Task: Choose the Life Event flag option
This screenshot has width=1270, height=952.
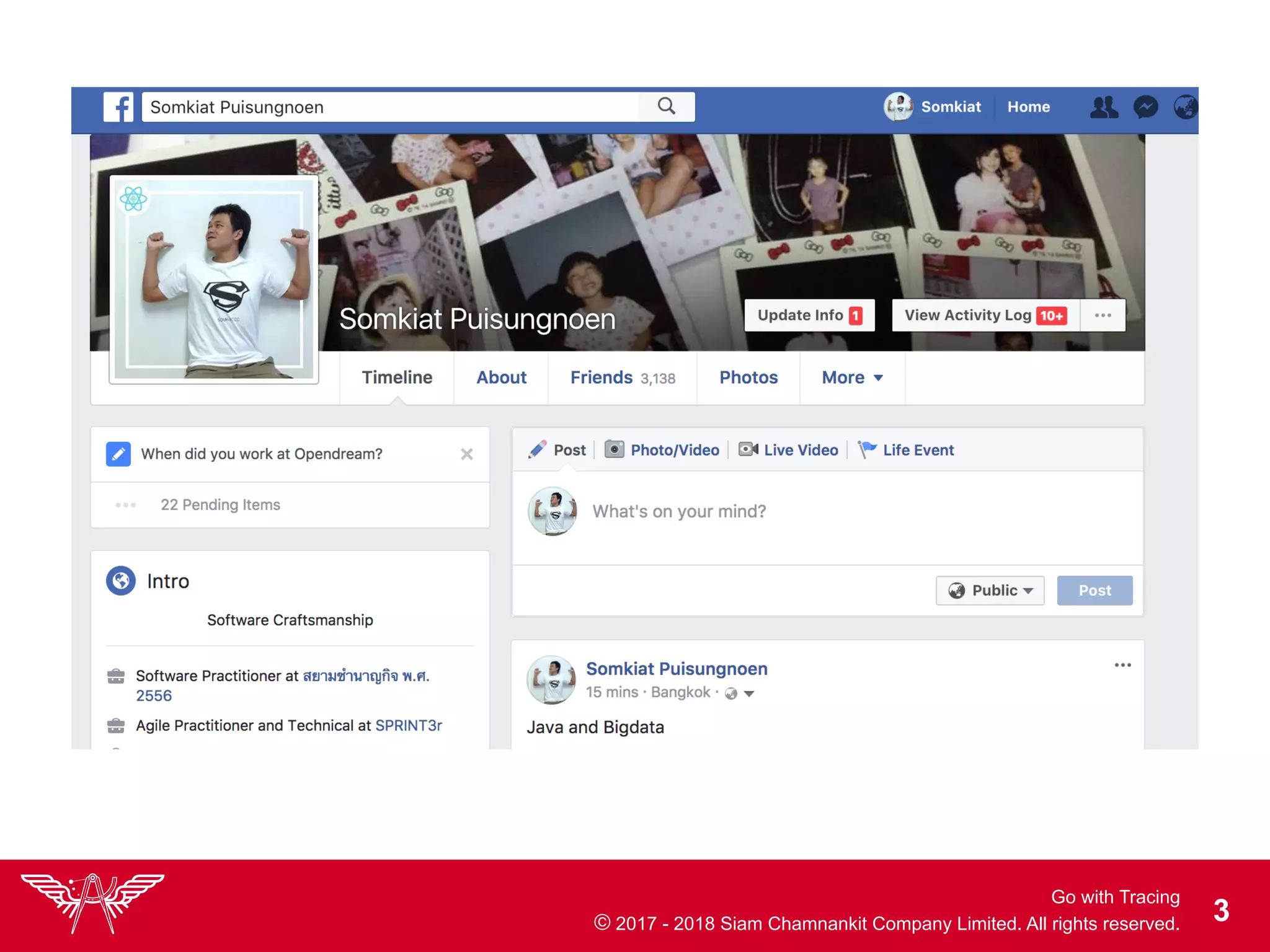Action: [906, 450]
